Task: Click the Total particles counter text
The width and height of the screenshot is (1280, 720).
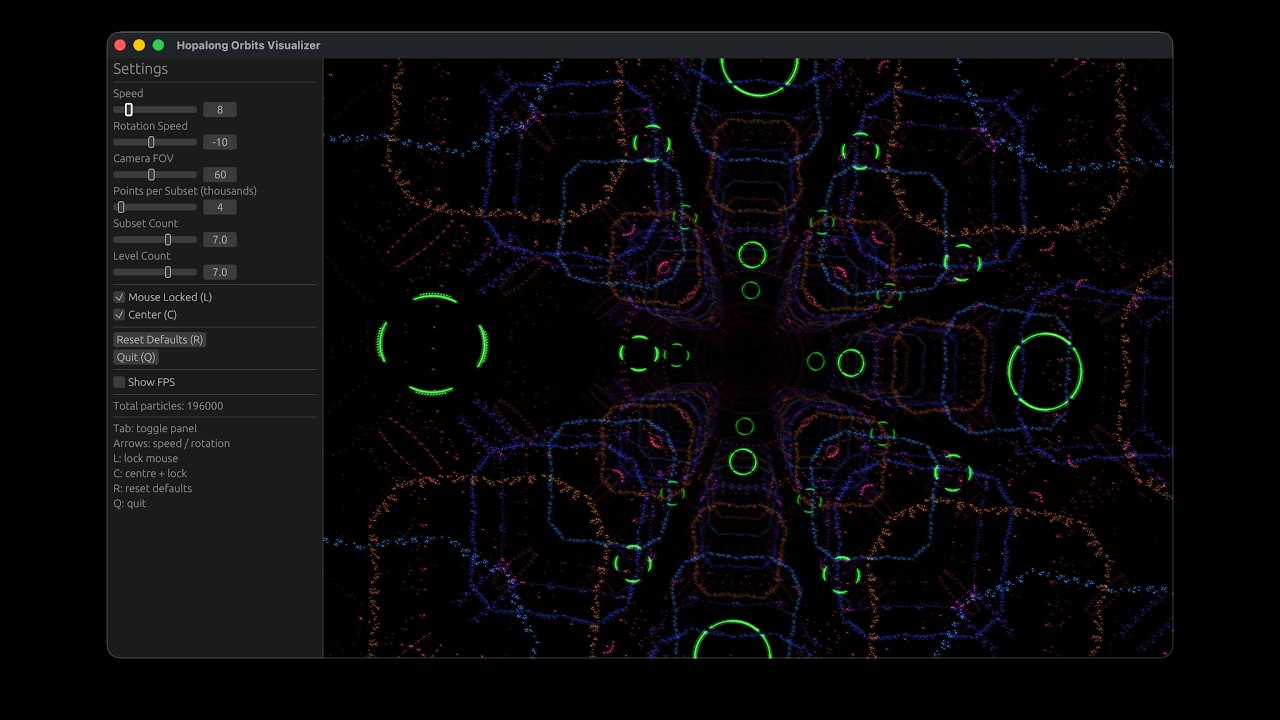Action: click(168, 406)
